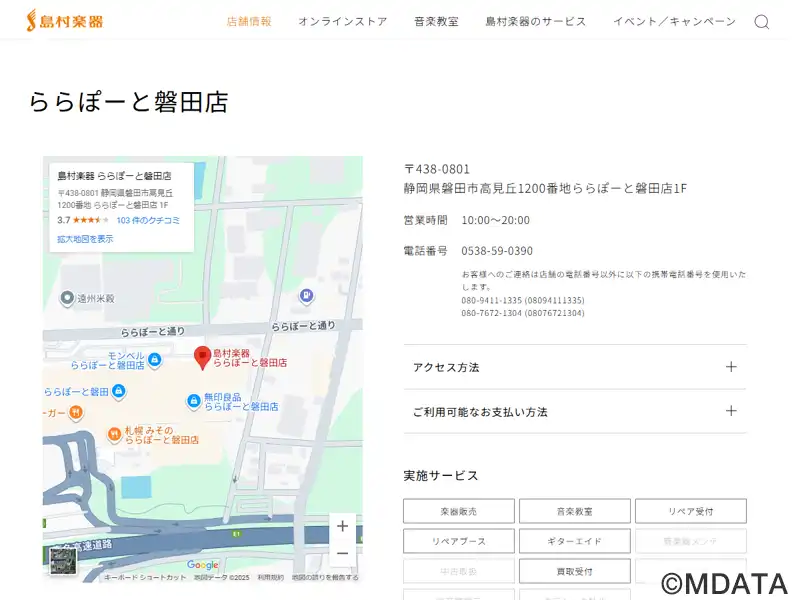Select the 無印良品 shop marker on map
The width and height of the screenshot is (800, 600).
tap(193, 401)
